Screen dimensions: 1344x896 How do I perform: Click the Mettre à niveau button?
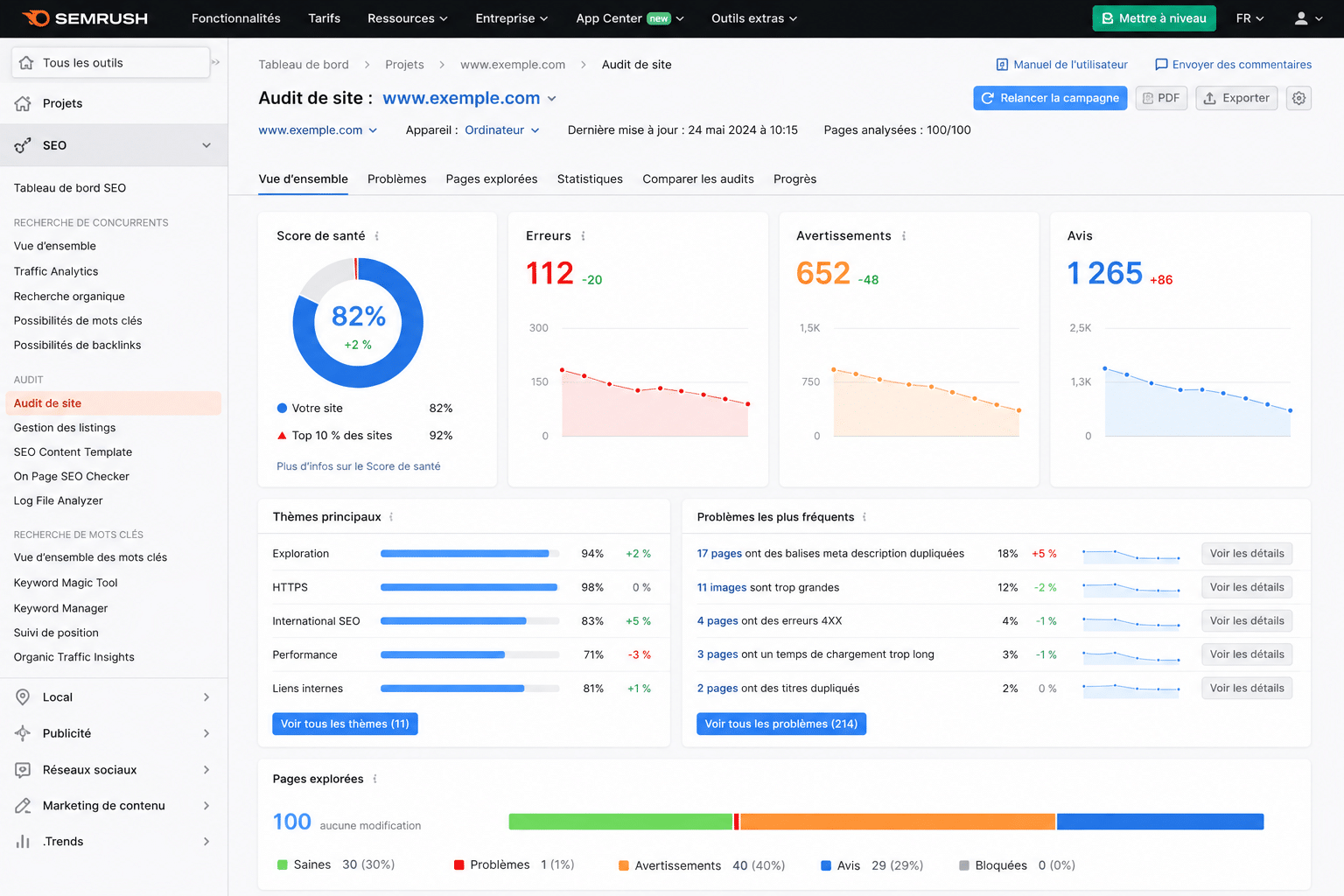(x=1153, y=18)
